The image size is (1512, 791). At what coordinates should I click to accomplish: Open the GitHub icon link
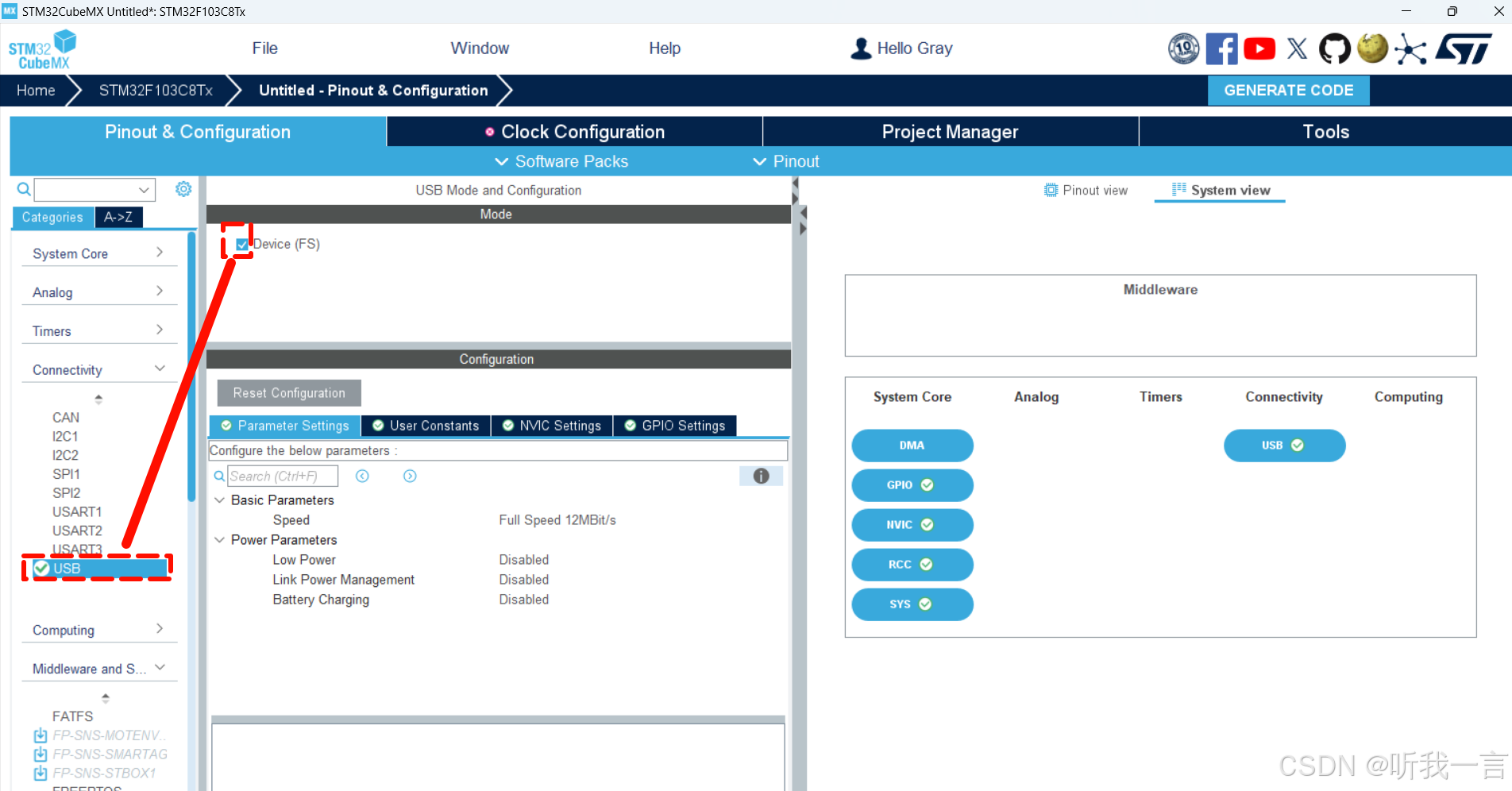click(x=1335, y=48)
